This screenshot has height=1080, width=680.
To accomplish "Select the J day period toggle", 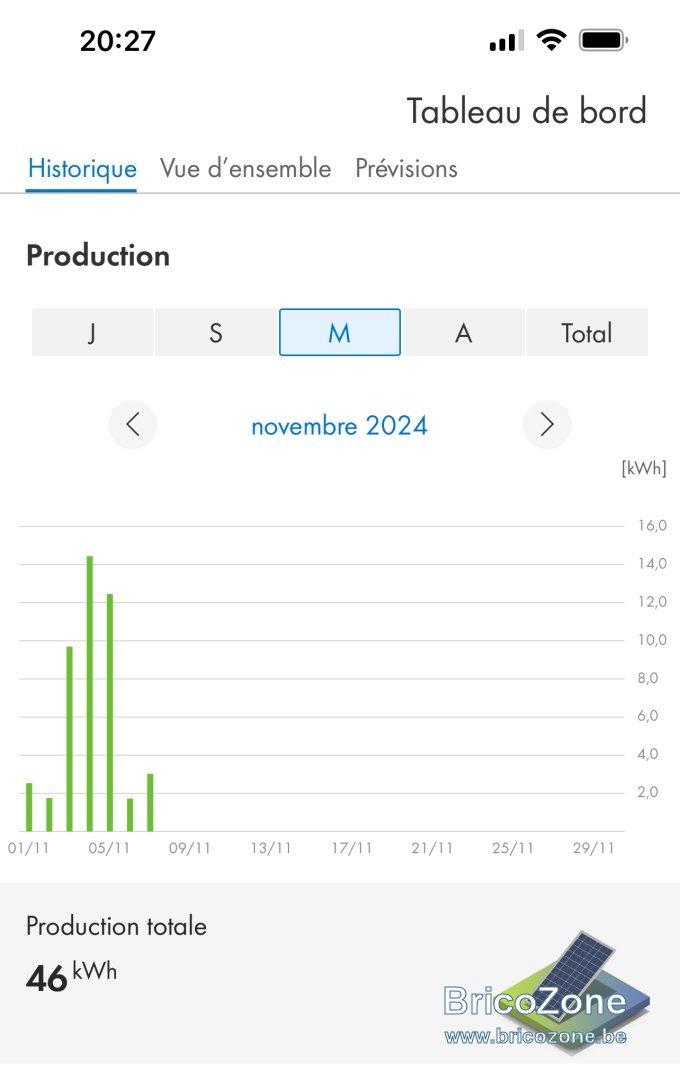I will (x=92, y=333).
